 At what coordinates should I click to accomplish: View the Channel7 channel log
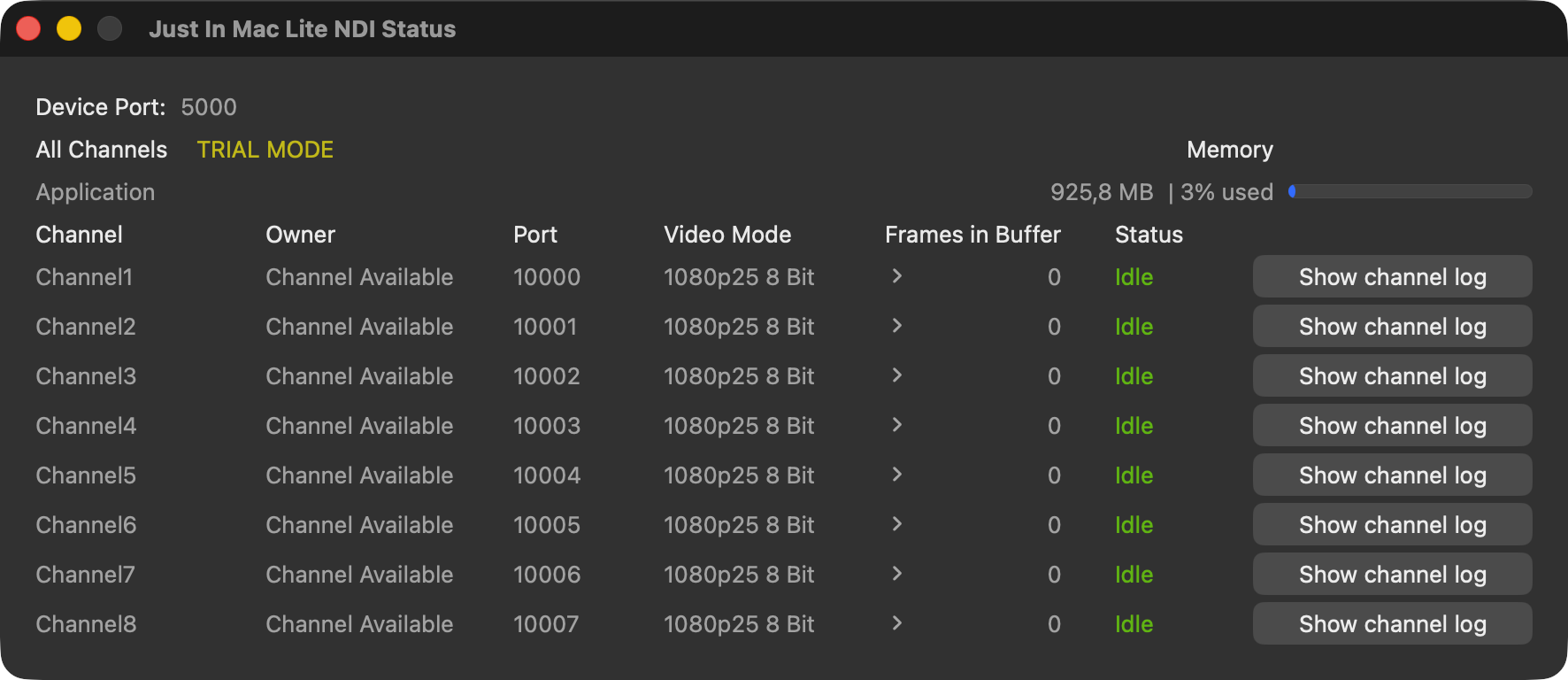tap(1392, 574)
